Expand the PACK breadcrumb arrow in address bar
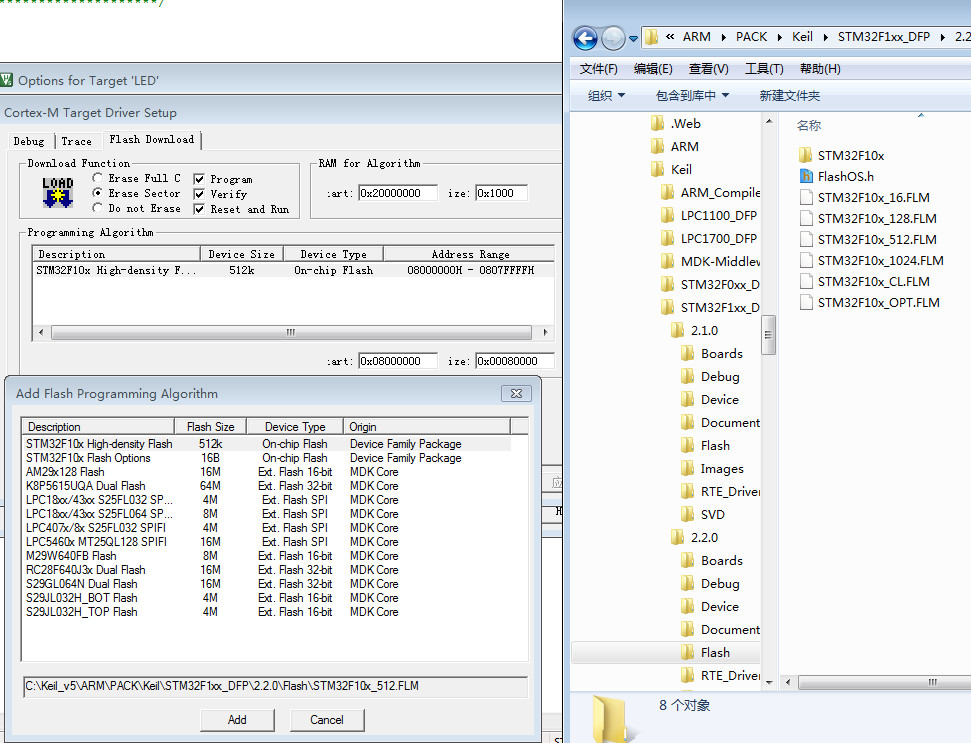The height and width of the screenshot is (743, 971). pyautogui.click(x=779, y=37)
